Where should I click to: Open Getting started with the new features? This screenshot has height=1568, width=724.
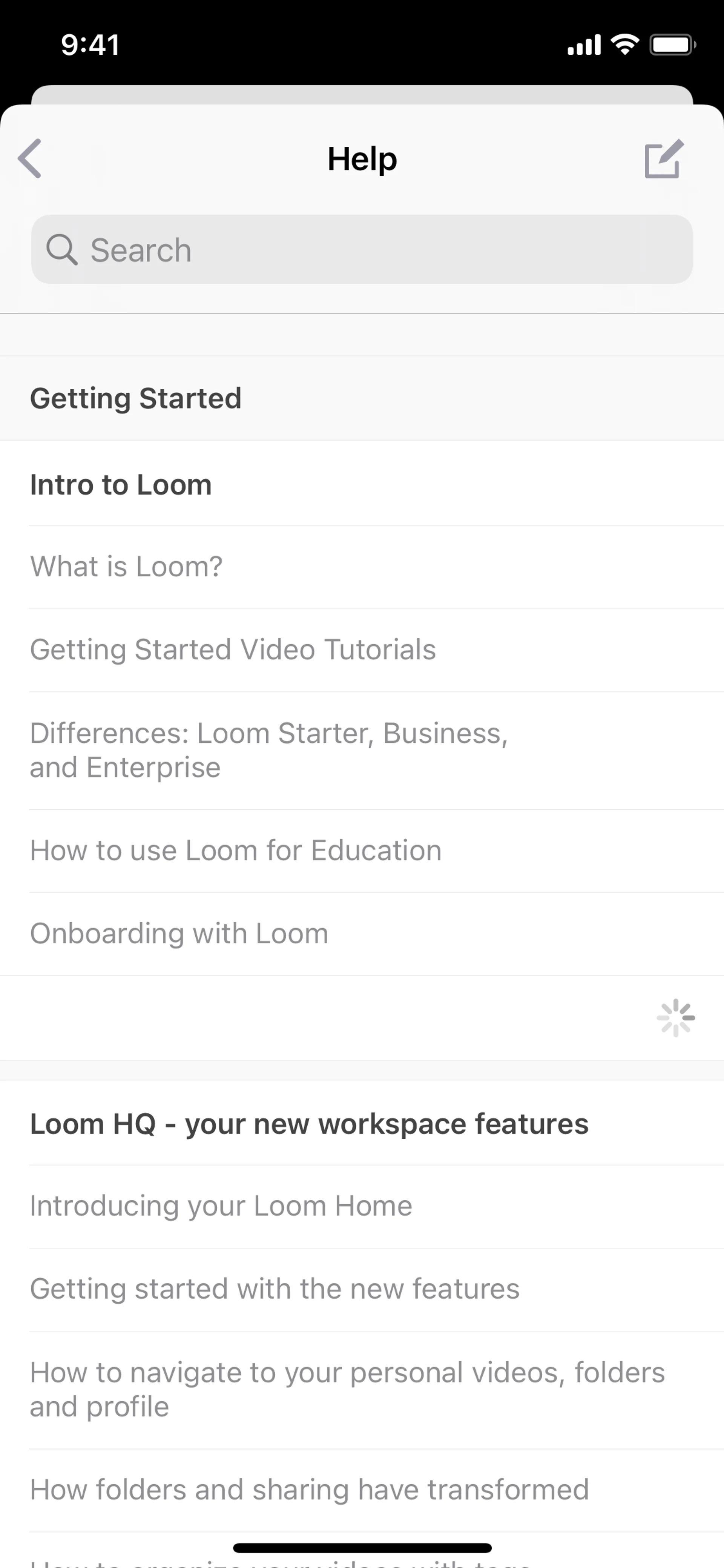[275, 1288]
